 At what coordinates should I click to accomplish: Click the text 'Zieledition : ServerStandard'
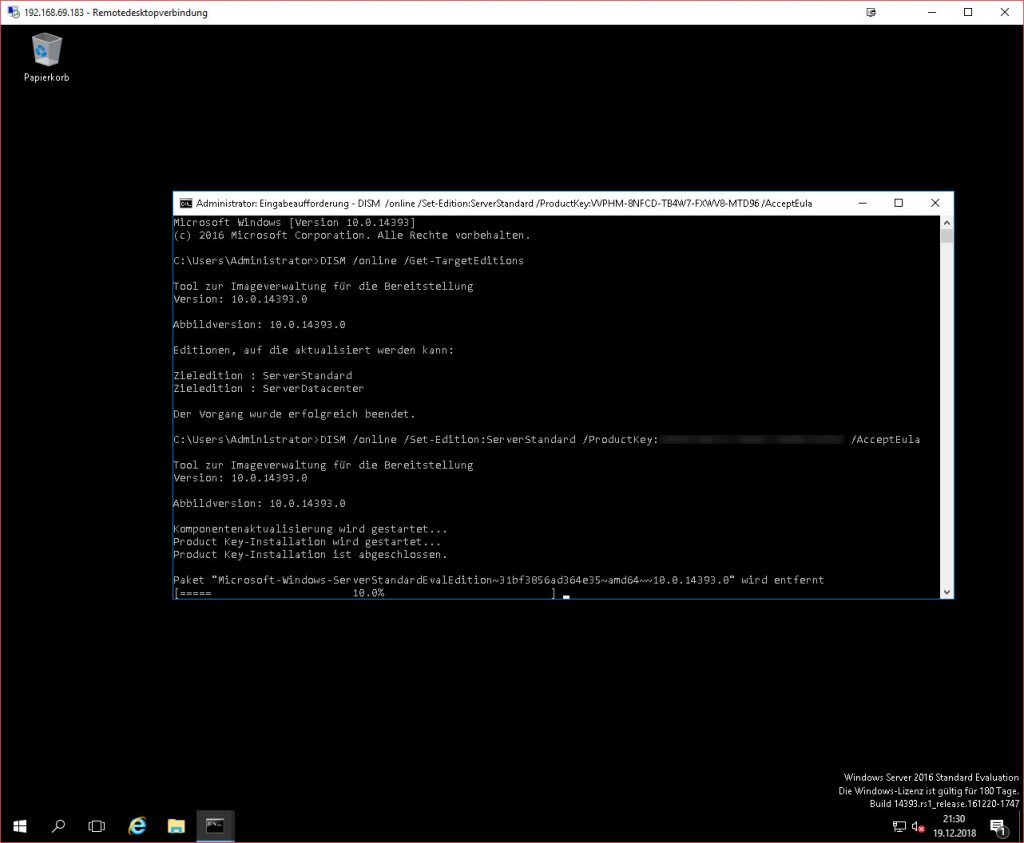click(263, 375)
